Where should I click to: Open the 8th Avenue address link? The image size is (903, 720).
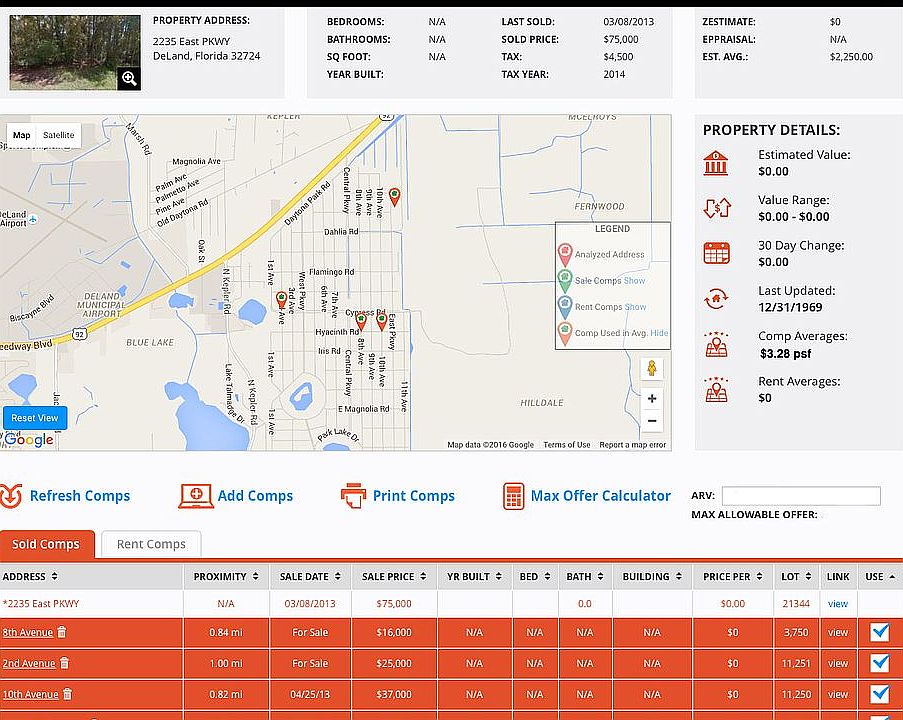click(x=28, y=632)
